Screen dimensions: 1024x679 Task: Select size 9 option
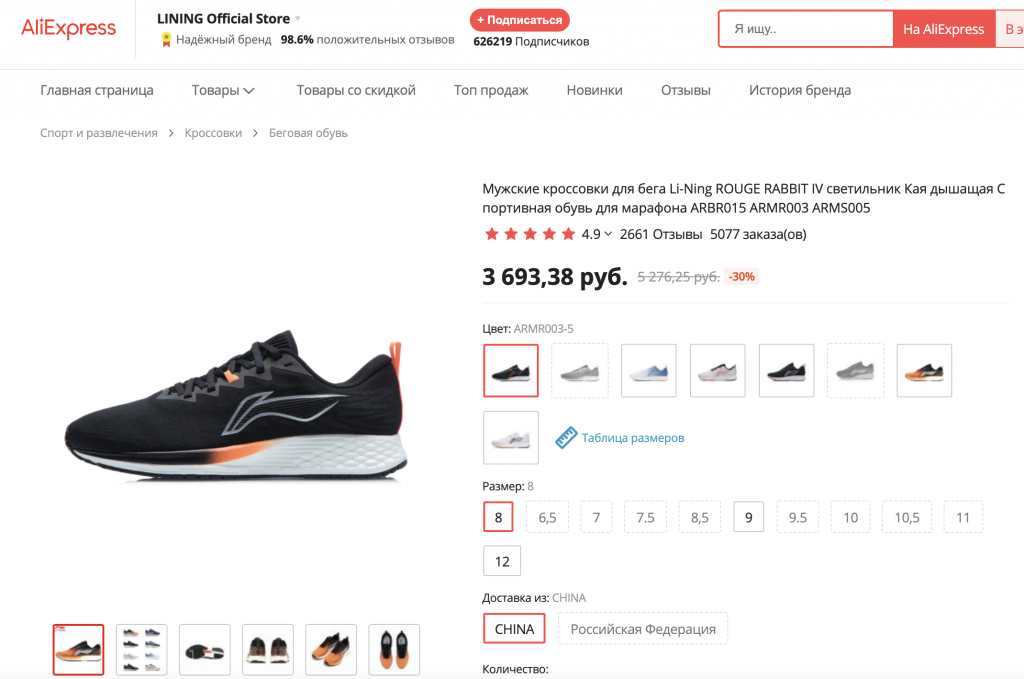point(749,517)
